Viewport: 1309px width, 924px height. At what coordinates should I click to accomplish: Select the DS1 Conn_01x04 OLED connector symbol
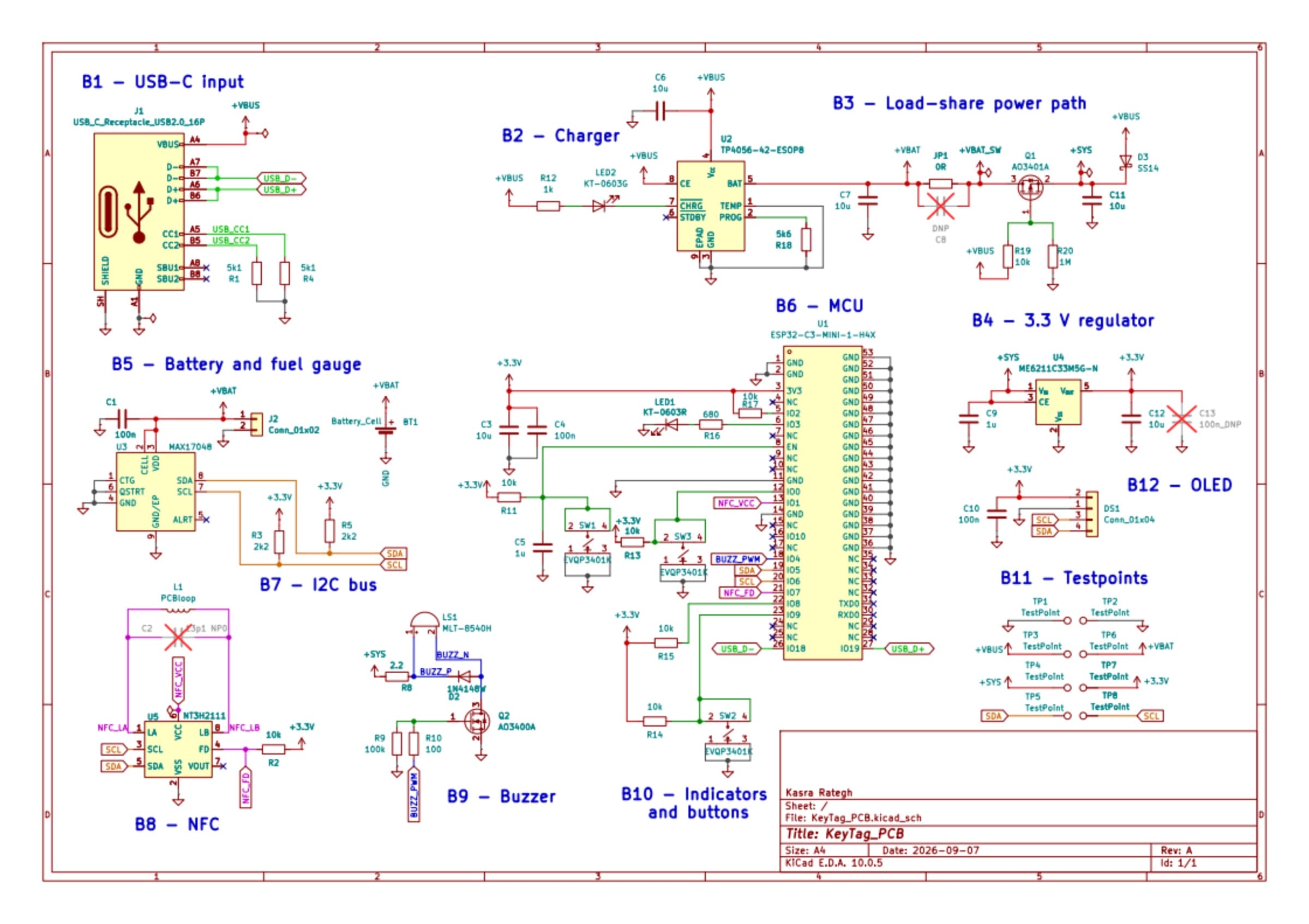(x=1092, y=514)
